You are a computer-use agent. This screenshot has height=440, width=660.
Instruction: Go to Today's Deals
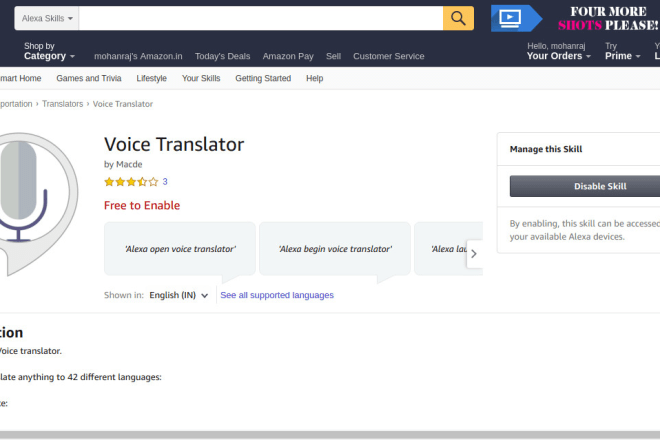click(x=222, y=56)
